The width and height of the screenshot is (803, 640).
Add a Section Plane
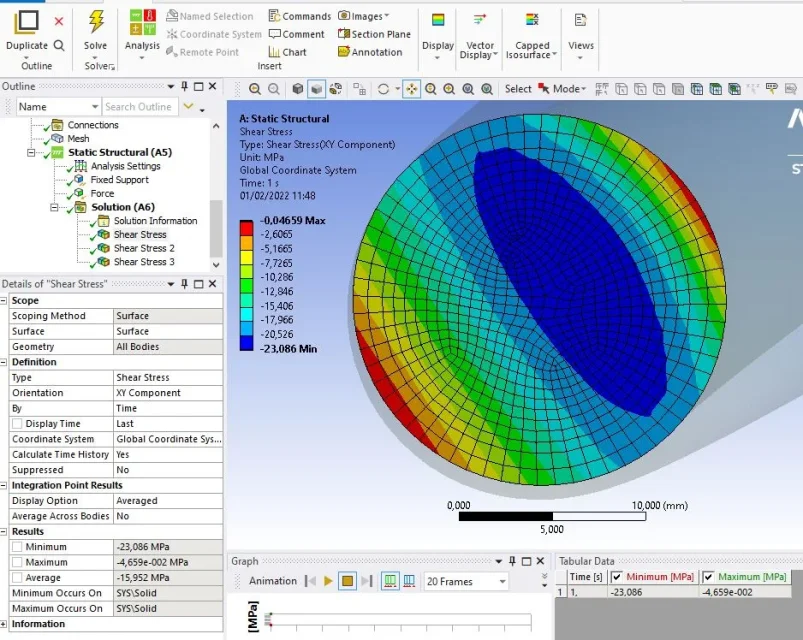pyautogui.click(x=374, y=34)
